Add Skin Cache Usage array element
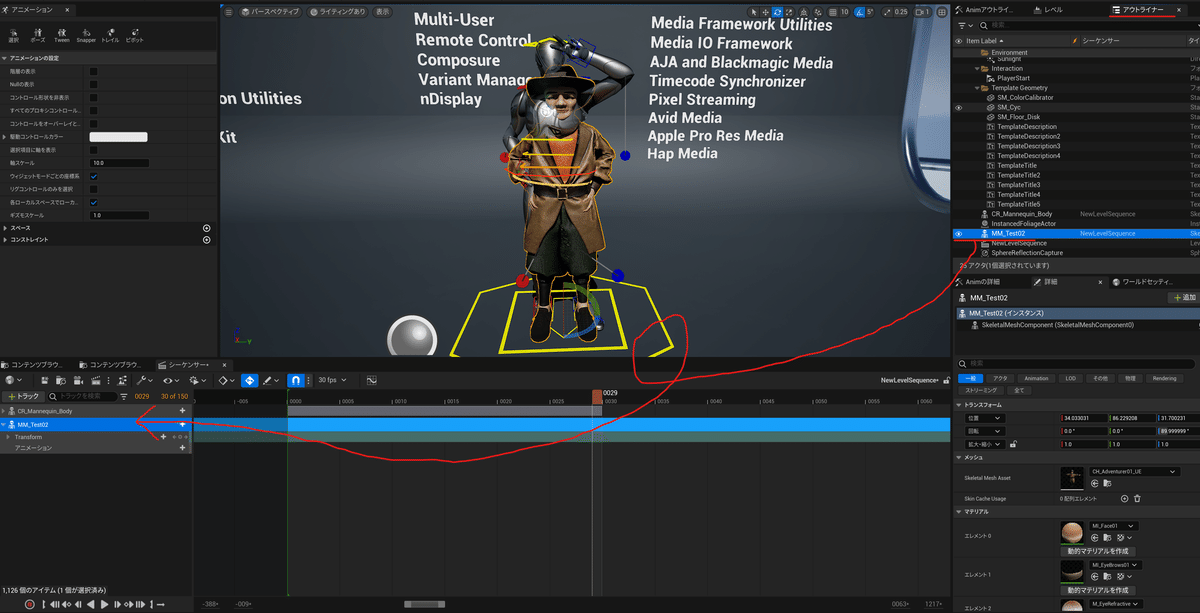Screen dimensions: 1200x613 click(1124, 498)
